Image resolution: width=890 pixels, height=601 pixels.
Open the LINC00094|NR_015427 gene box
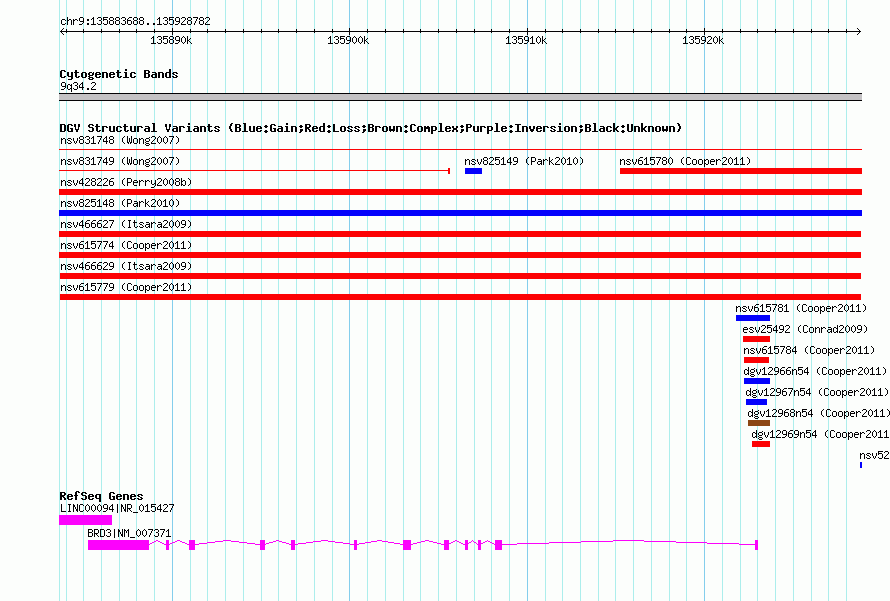86,520
